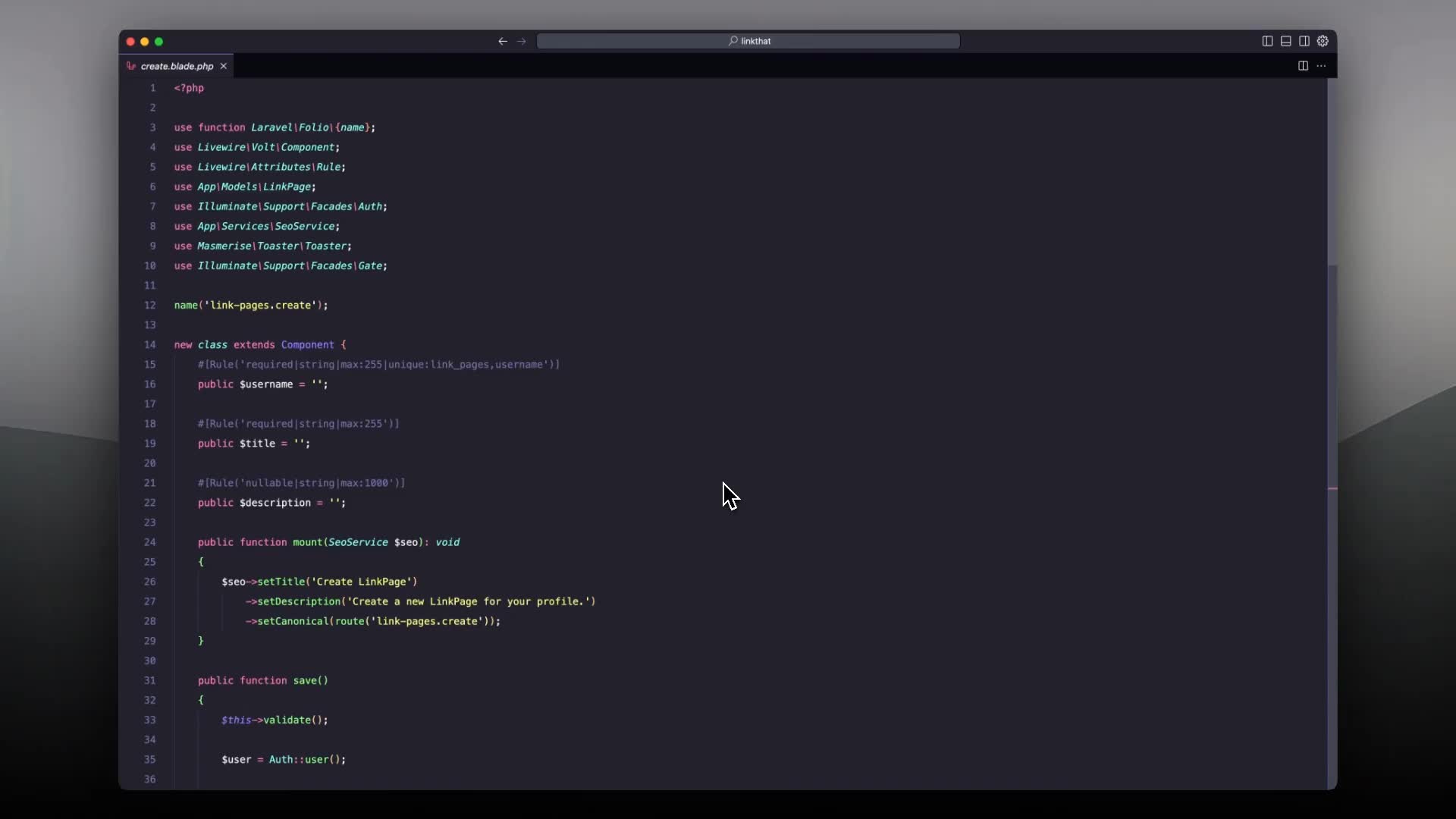Click 'Livewire\Volt\Component' import
Image resolution: width=1456 pixels, height=819 pixels.
[x=266, y=147]
